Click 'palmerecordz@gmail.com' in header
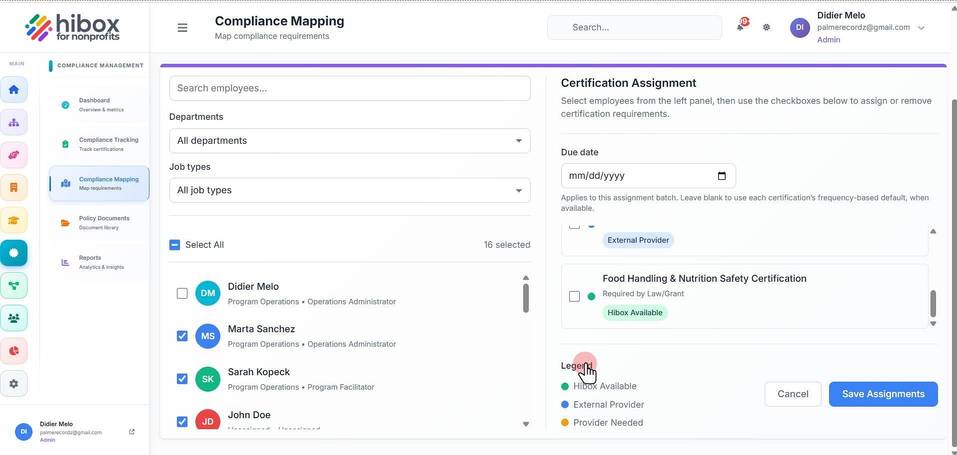The image size is (957, 455). [x=864, y=27]
